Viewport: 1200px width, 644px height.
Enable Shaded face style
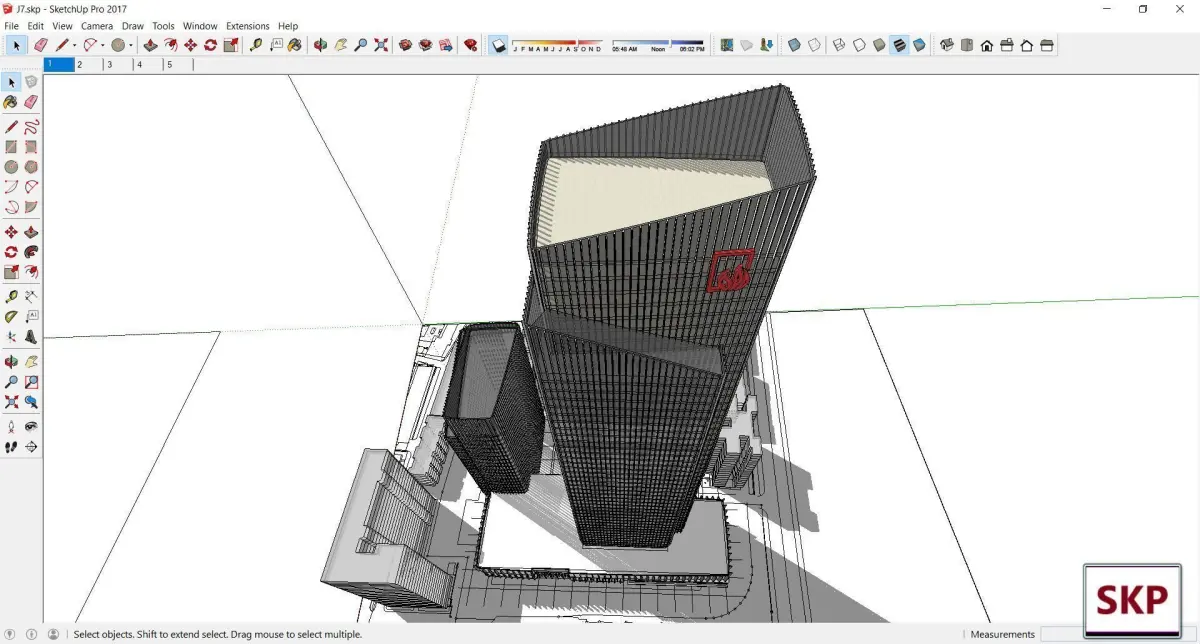click(x=879, y=45)
